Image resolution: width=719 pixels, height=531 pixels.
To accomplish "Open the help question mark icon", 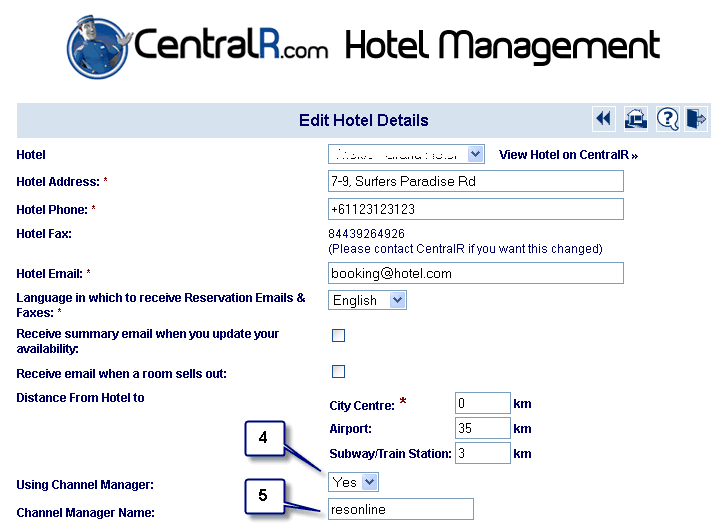I will [x=667, y=119].
